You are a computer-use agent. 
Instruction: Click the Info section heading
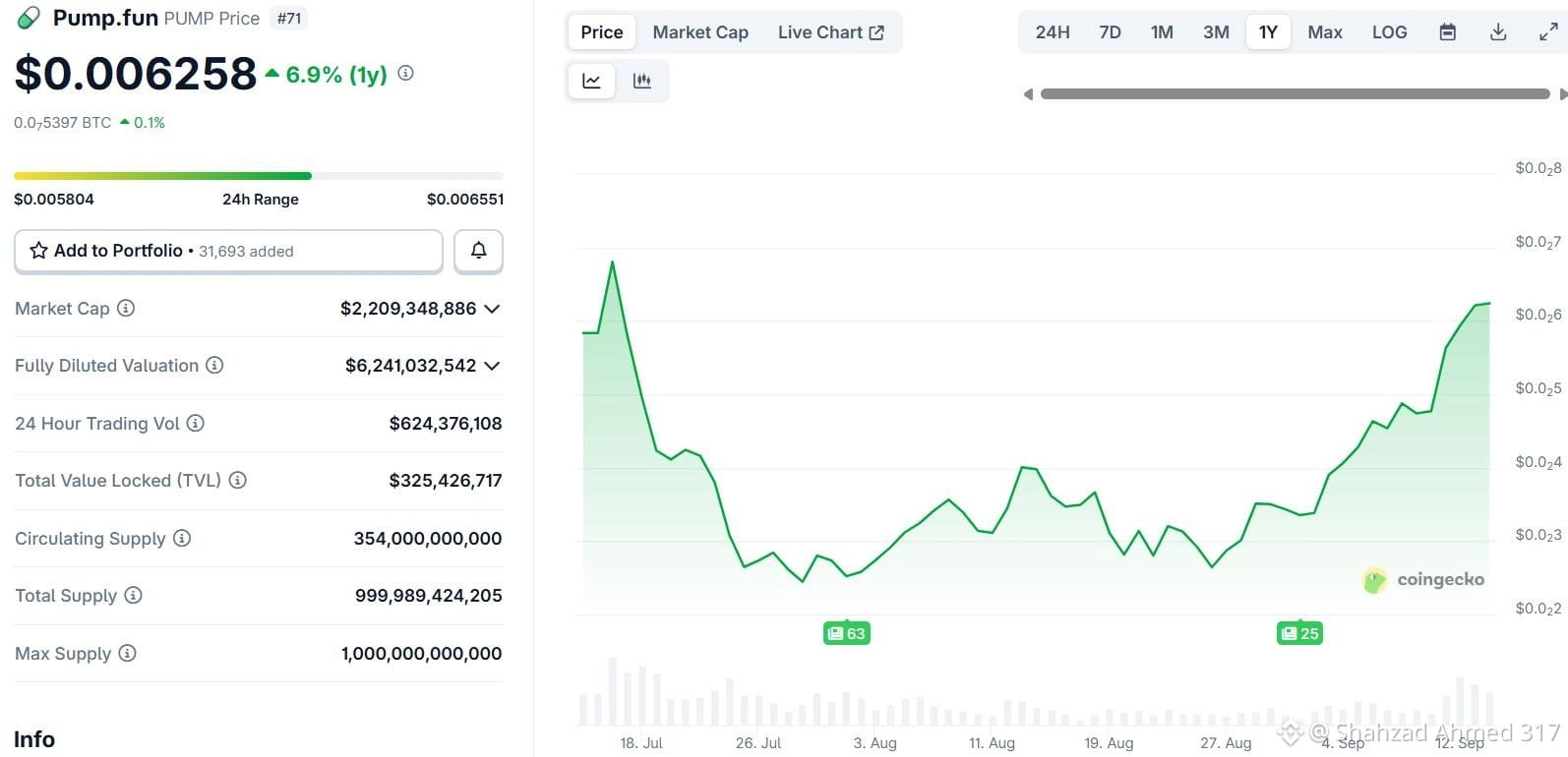pos(34,739)
